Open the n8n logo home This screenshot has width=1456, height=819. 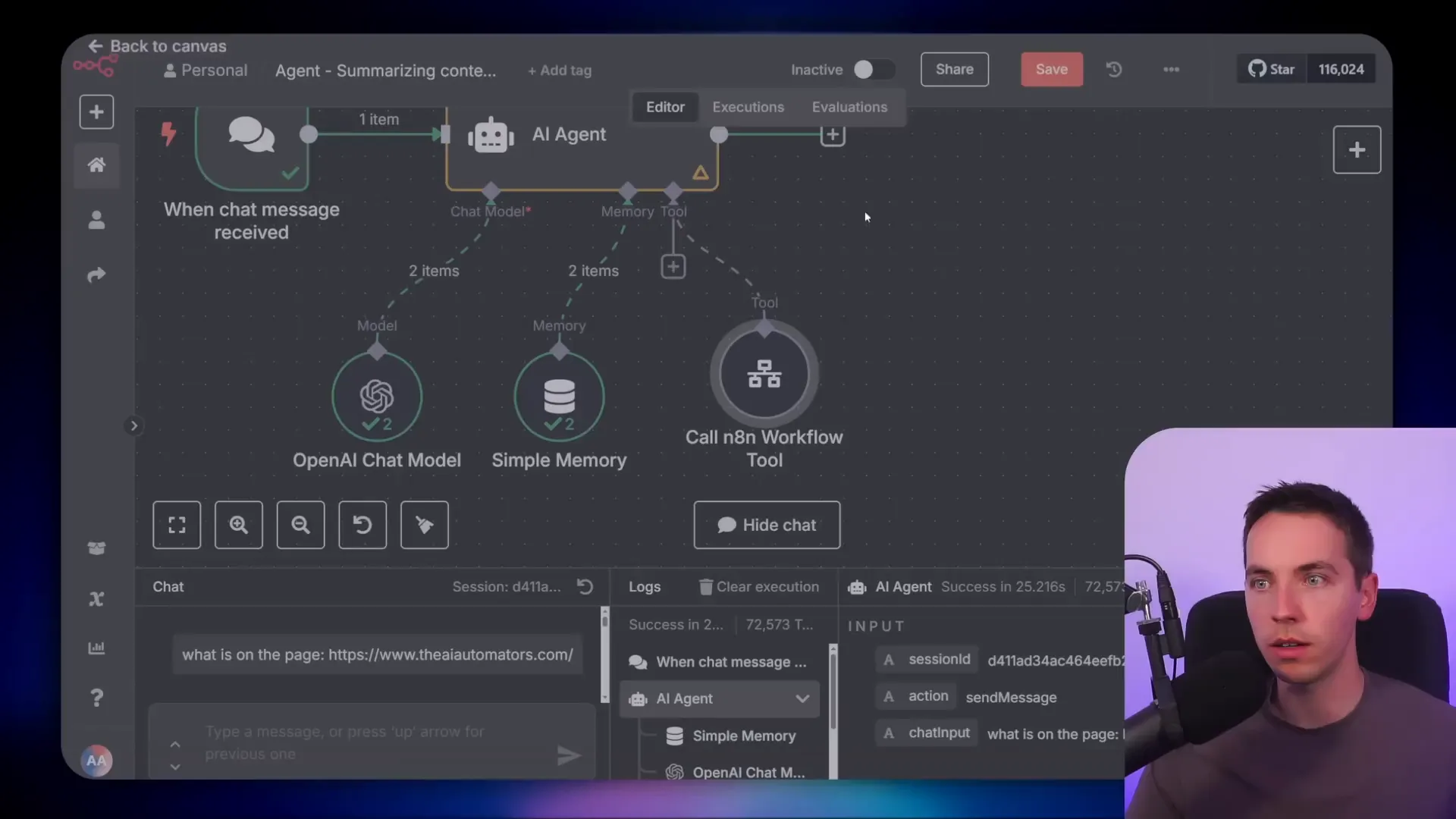pos(96,67)
